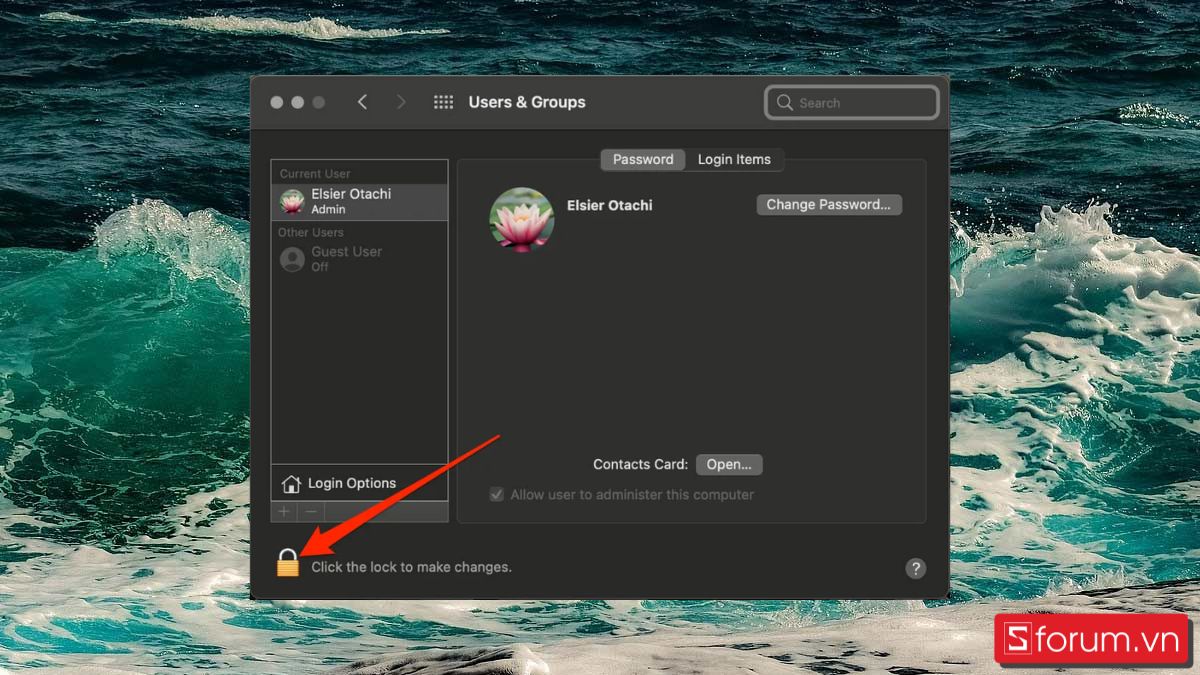The image size is (1200, 675).
Task: Click the Login Options house icon
Action: click(x=291, y=484)
